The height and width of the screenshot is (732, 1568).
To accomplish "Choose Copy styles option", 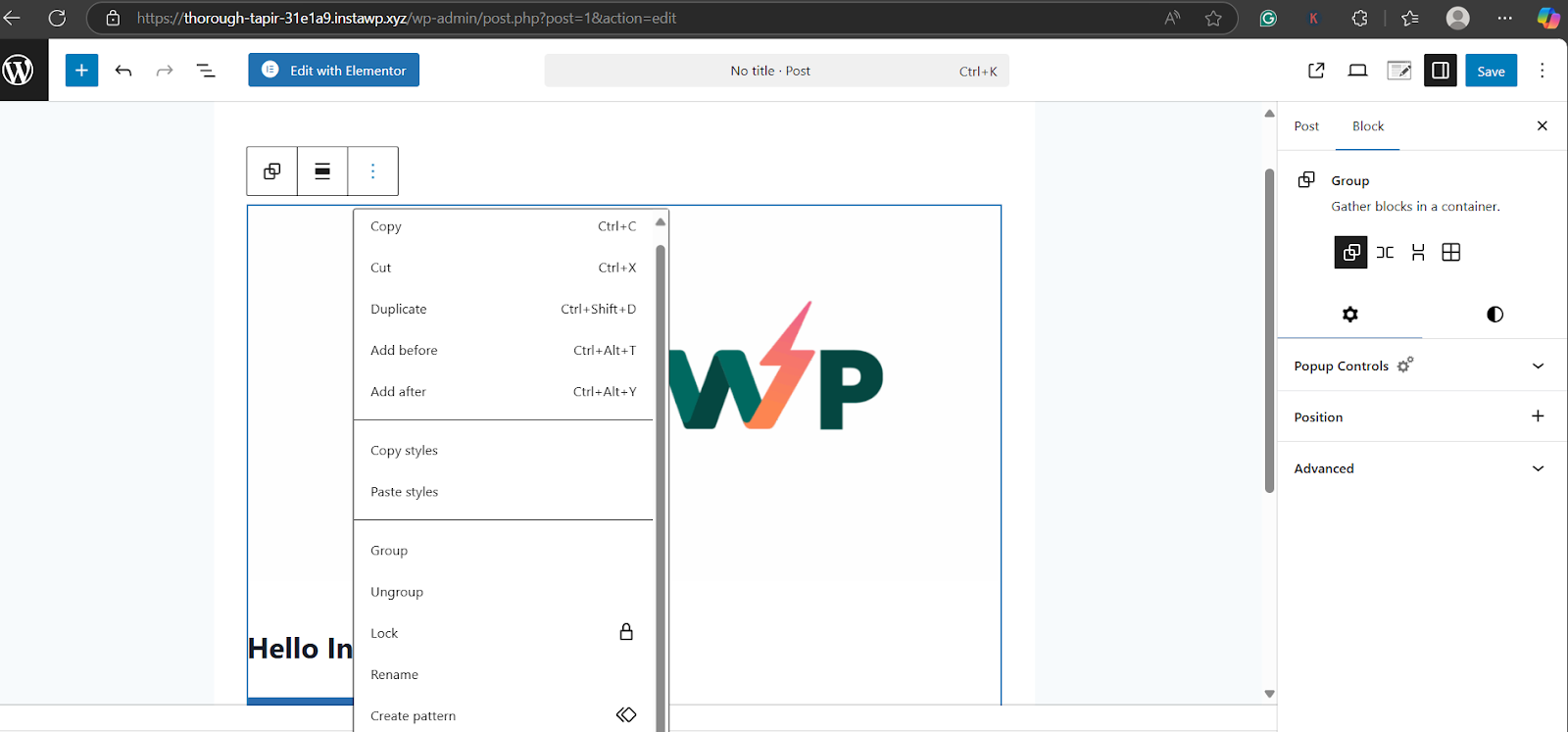I will 504,451.
